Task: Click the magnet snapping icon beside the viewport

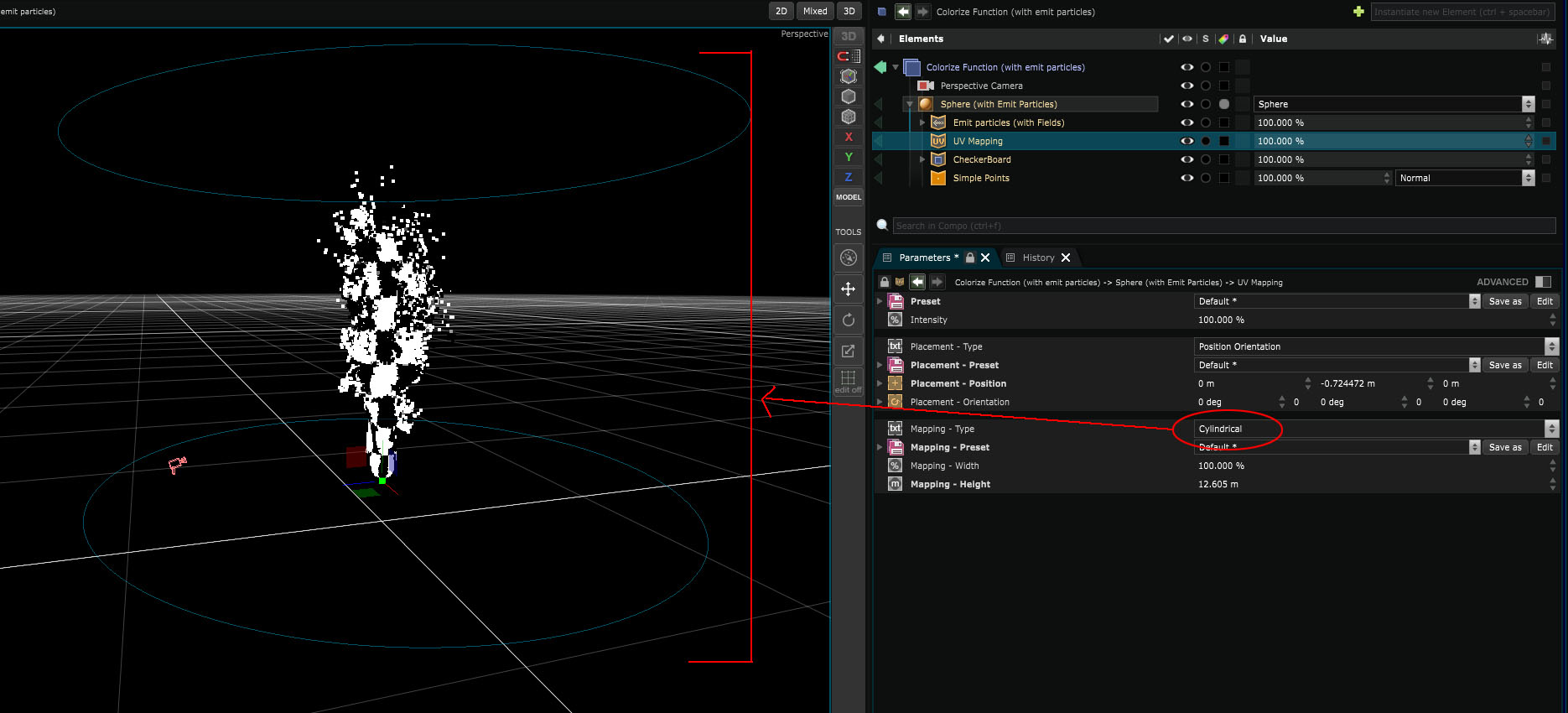Action: point(844,56)
